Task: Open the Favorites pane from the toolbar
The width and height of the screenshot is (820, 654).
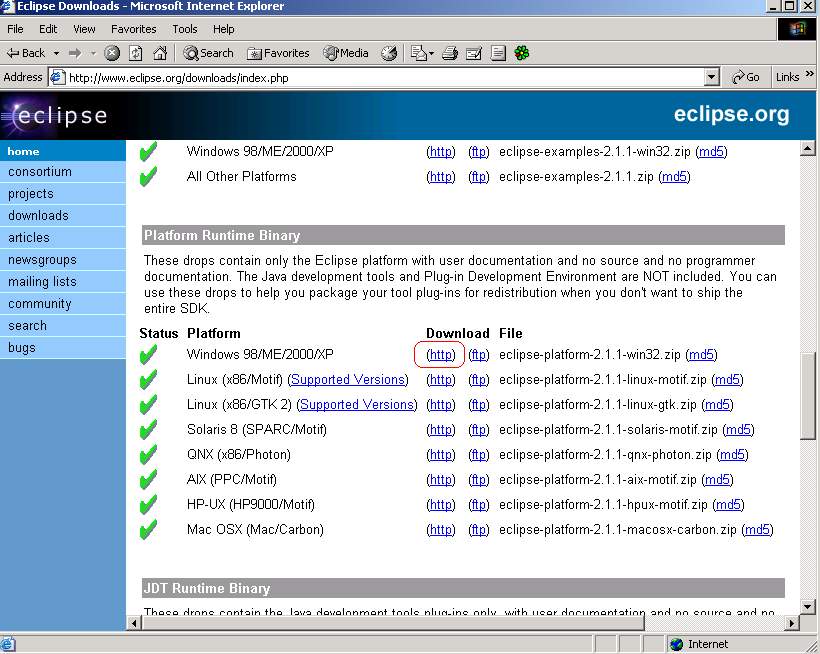Action: pyautogui.click(x=278, y=53)
